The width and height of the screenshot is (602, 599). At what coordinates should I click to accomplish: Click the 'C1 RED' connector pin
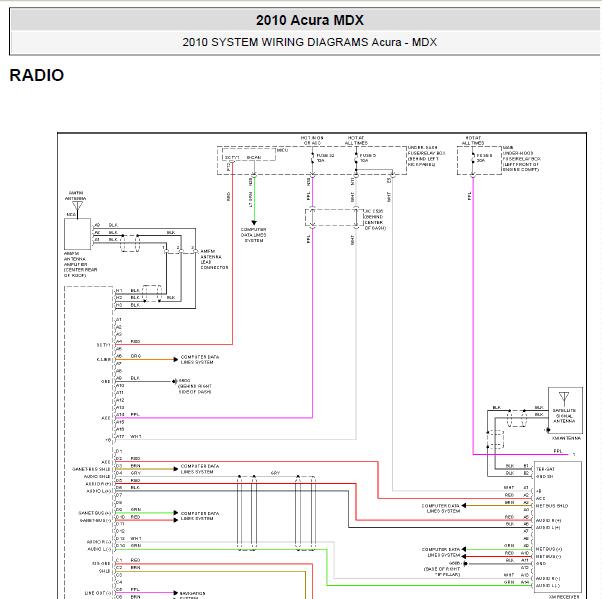point(128,560)
